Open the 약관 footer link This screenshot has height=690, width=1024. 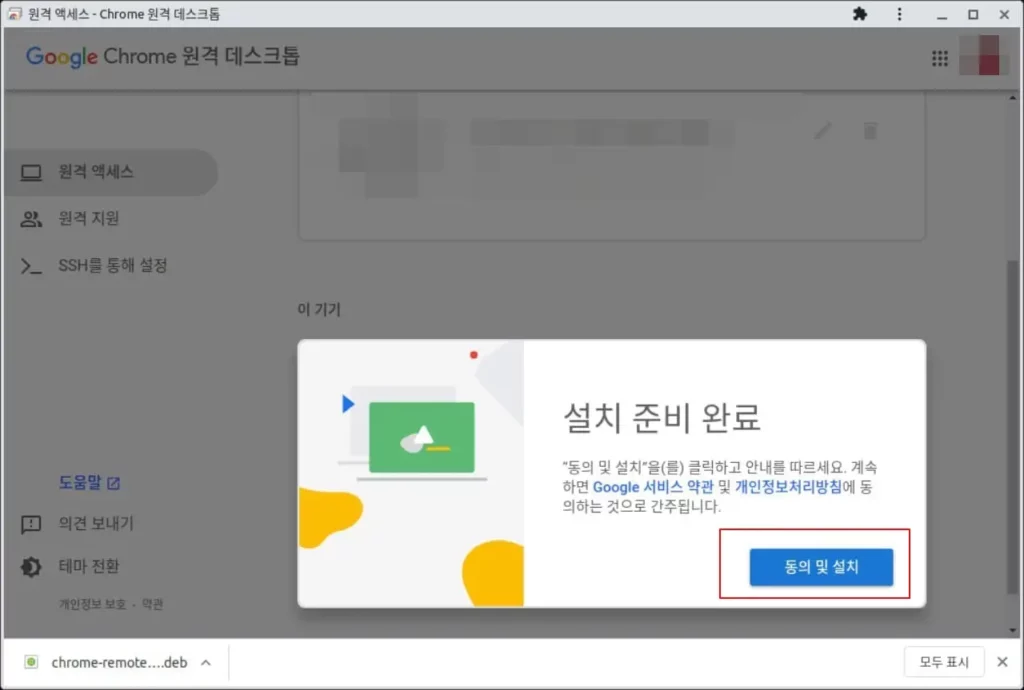click(x=152, y=604)
